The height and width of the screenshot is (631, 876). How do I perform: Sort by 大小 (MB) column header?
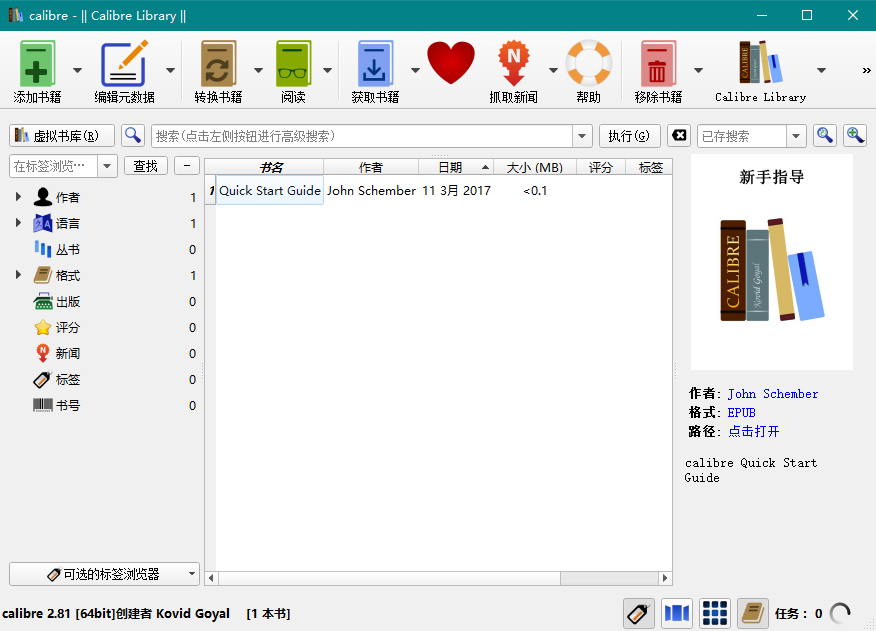[x=535, y=167]
